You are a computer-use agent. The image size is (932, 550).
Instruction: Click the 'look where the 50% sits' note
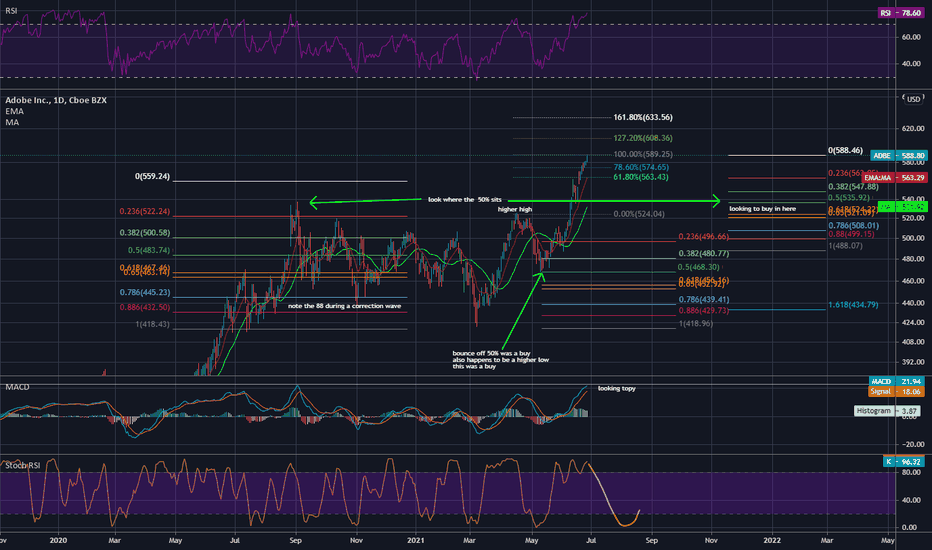(465, 200)
